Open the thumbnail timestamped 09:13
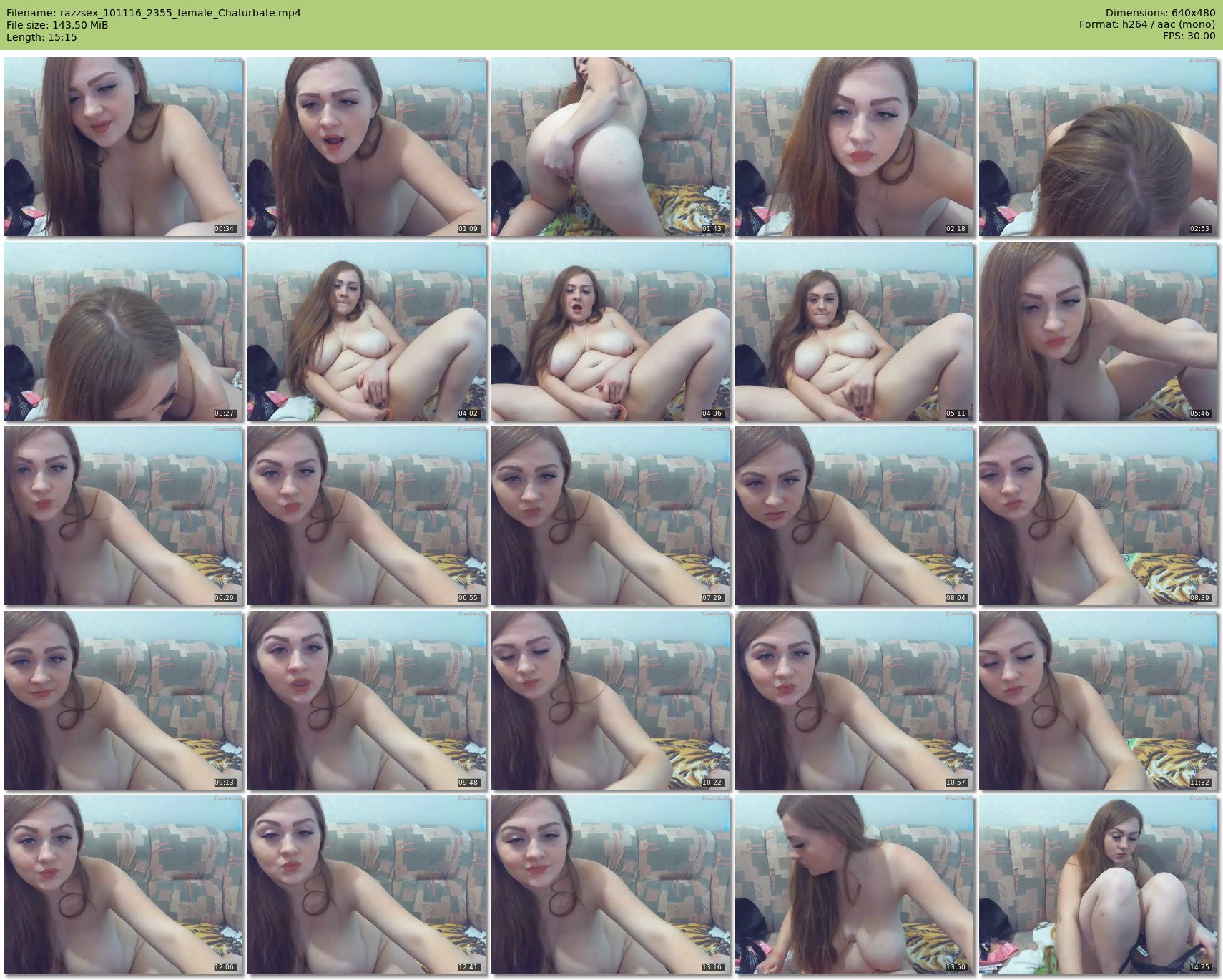 click(x=123, y=700)
